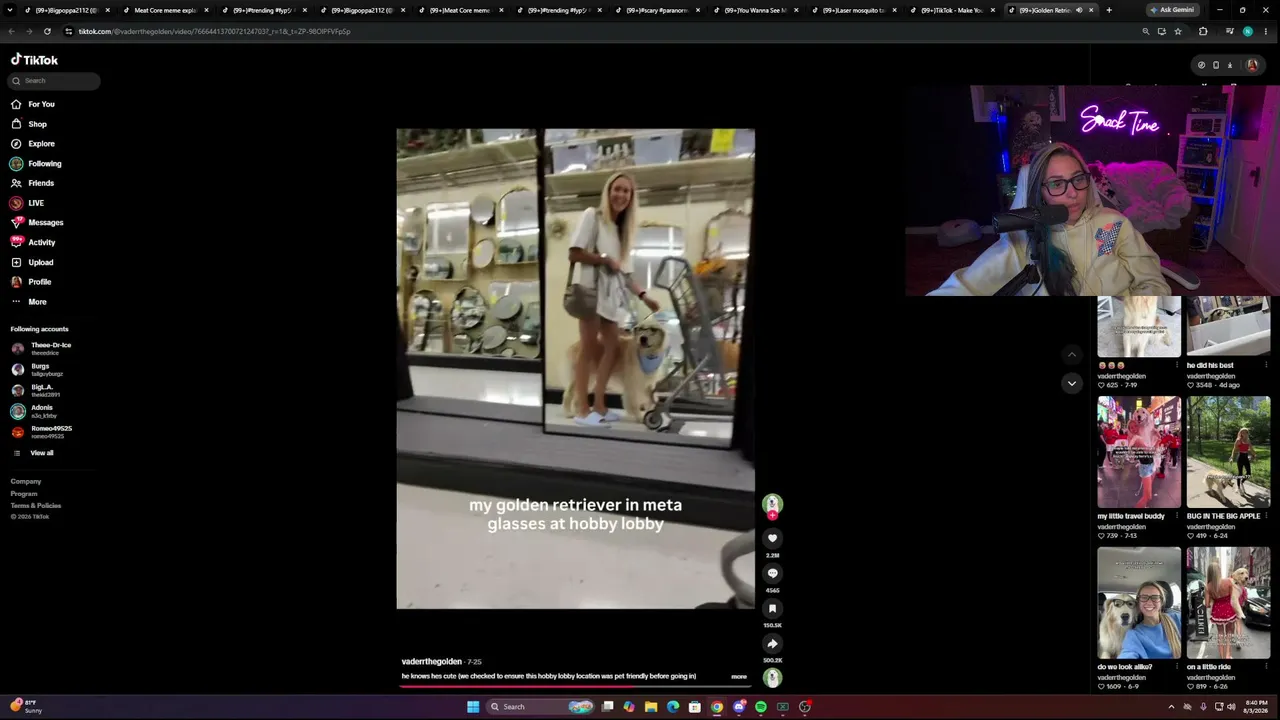Bookmark this page with the star icon
Viewport: 1280px width, 720px height.
point(1178,31)
